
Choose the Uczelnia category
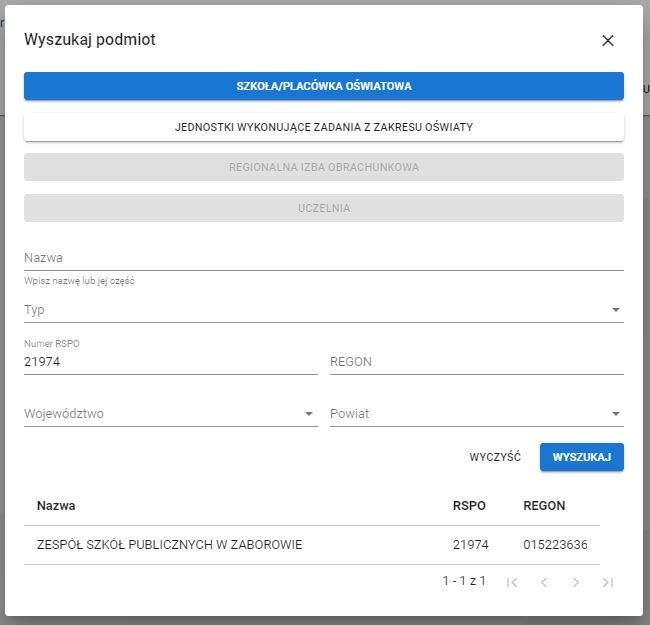point(324,208)
